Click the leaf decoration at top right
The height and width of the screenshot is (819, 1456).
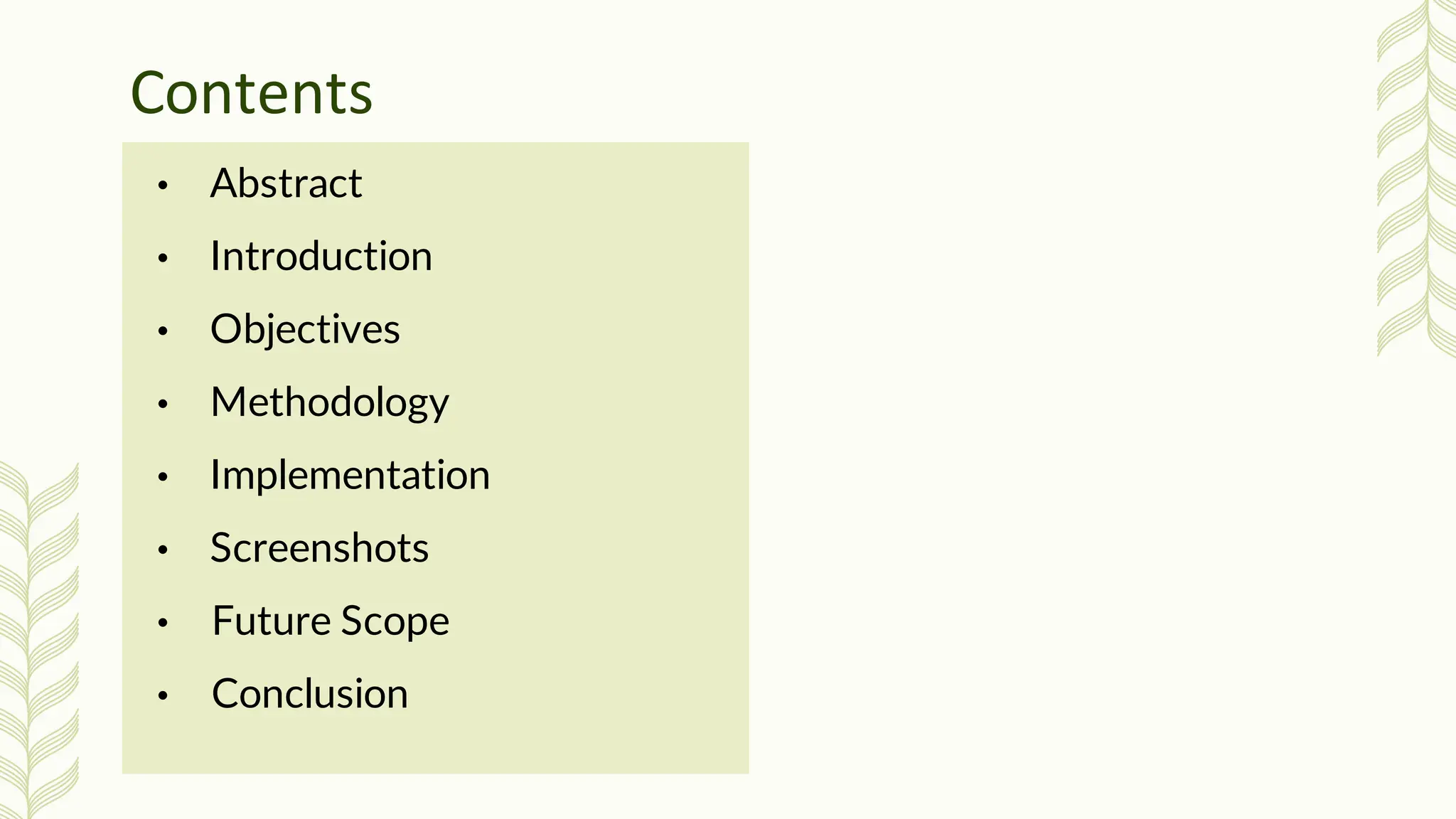click(x=1416, y=178)
